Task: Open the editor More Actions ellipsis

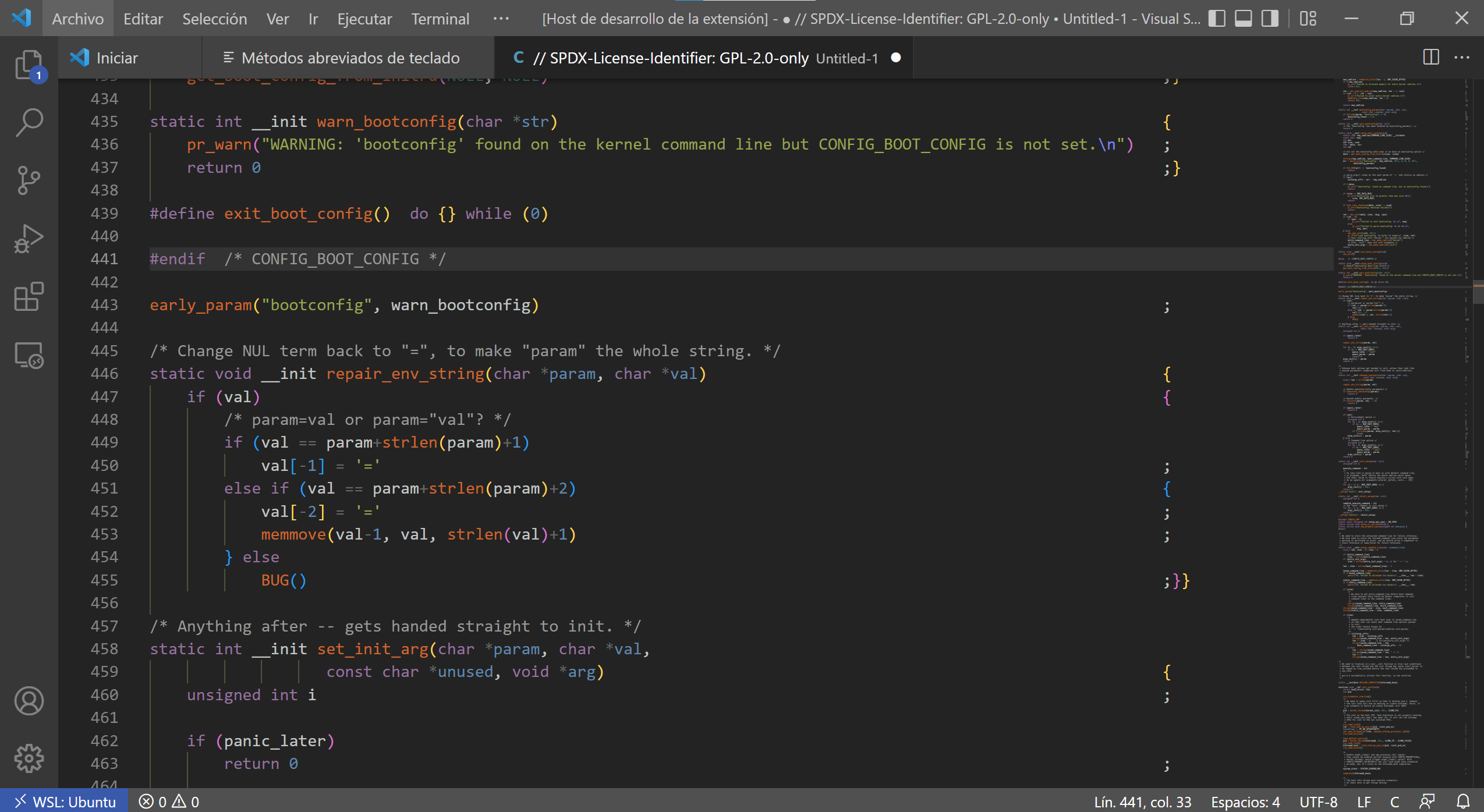Action: [1462, 57]
